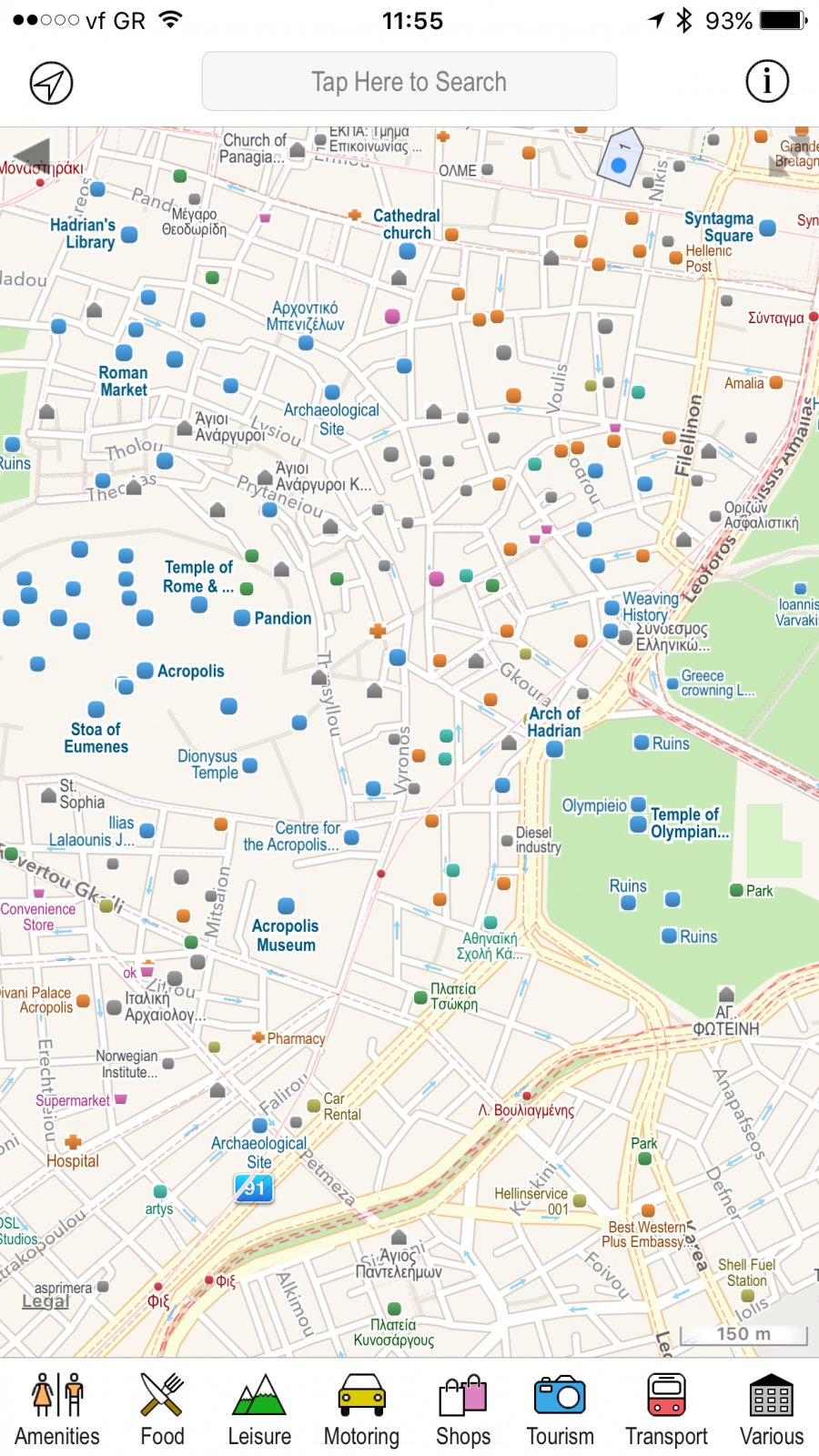The image size is (819, 1456).
Task: Tap the Cathedral church marker
Action: coord(408,251)
